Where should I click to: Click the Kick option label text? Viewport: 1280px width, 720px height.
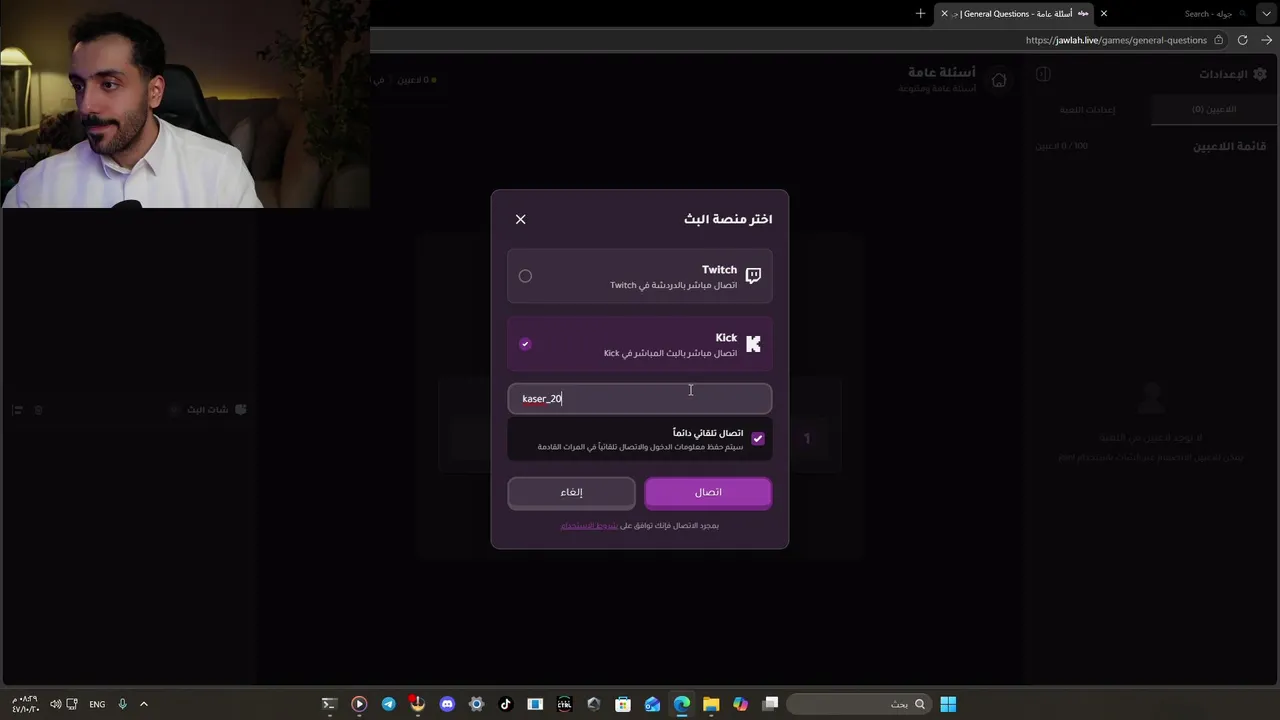click(x=726, y=338)
